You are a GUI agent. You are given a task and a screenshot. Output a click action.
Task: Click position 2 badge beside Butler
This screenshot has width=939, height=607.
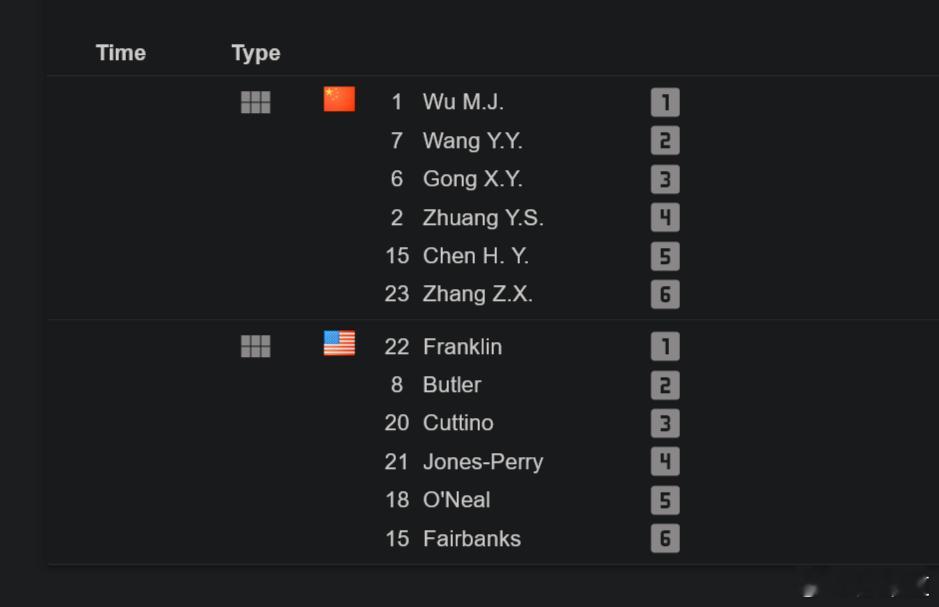point(665,385)
